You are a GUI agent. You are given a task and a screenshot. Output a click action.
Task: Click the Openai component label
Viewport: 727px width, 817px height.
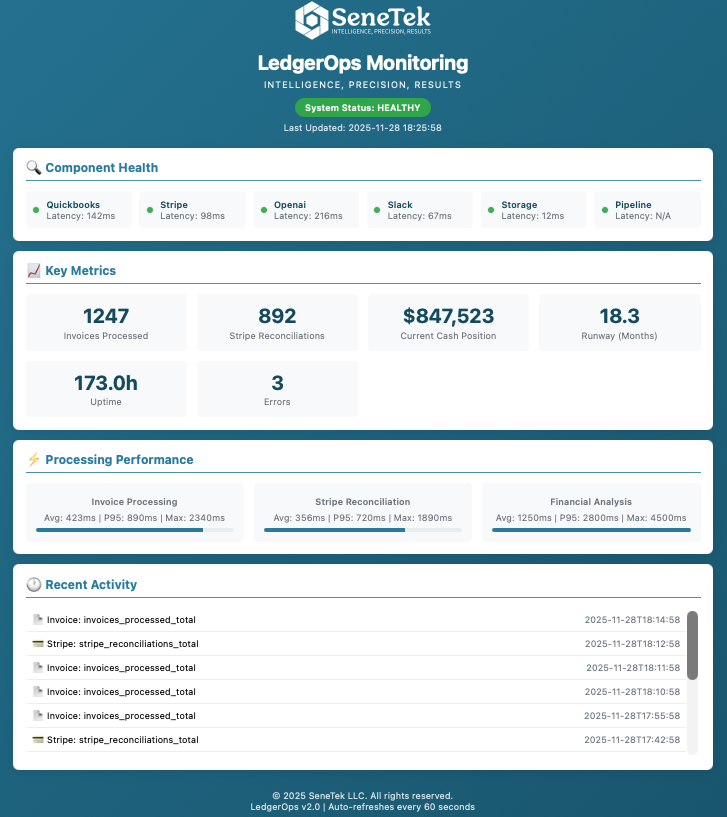click(290, 205)
